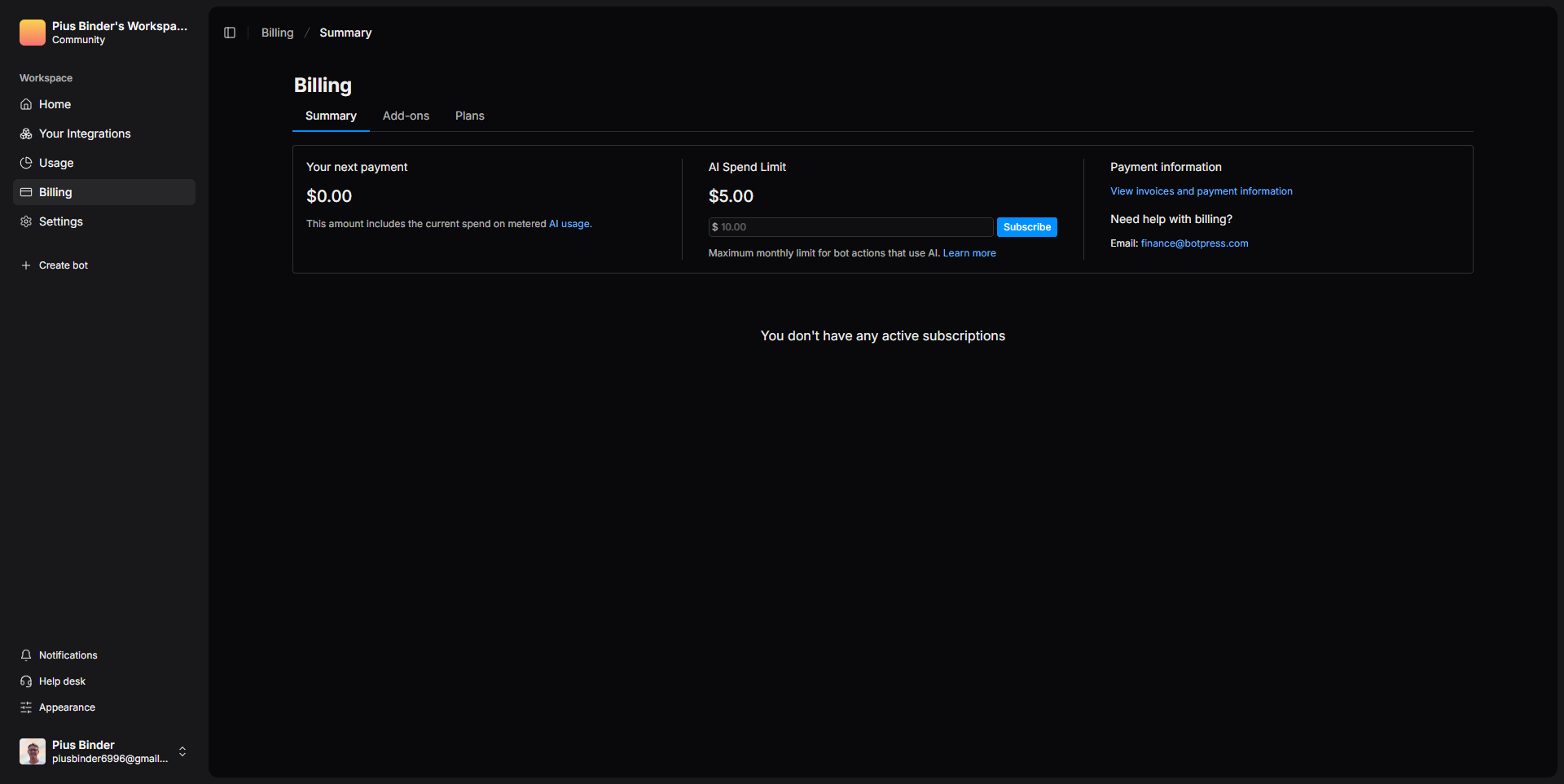Click the finance@botpress.com email link
The height and width of the screenshot is (784, 1564).
pyautogui.click(x=1194, y=243)
